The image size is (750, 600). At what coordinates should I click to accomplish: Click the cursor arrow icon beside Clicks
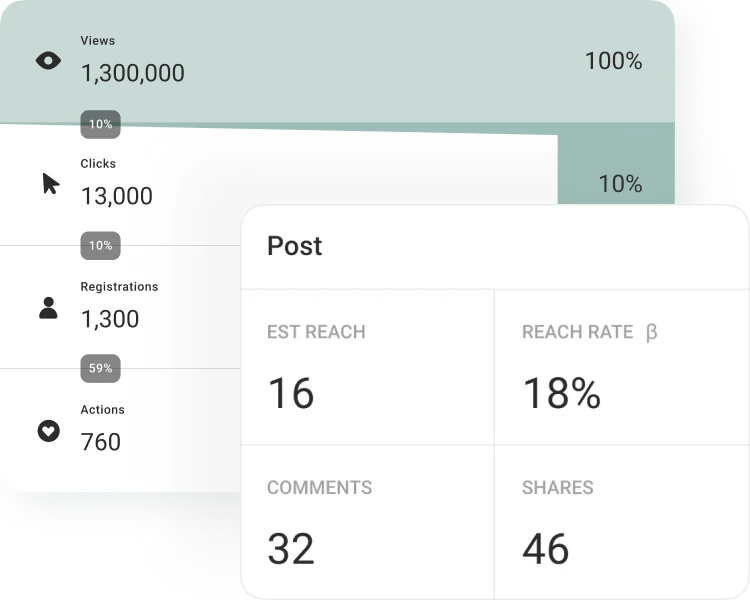50,184
